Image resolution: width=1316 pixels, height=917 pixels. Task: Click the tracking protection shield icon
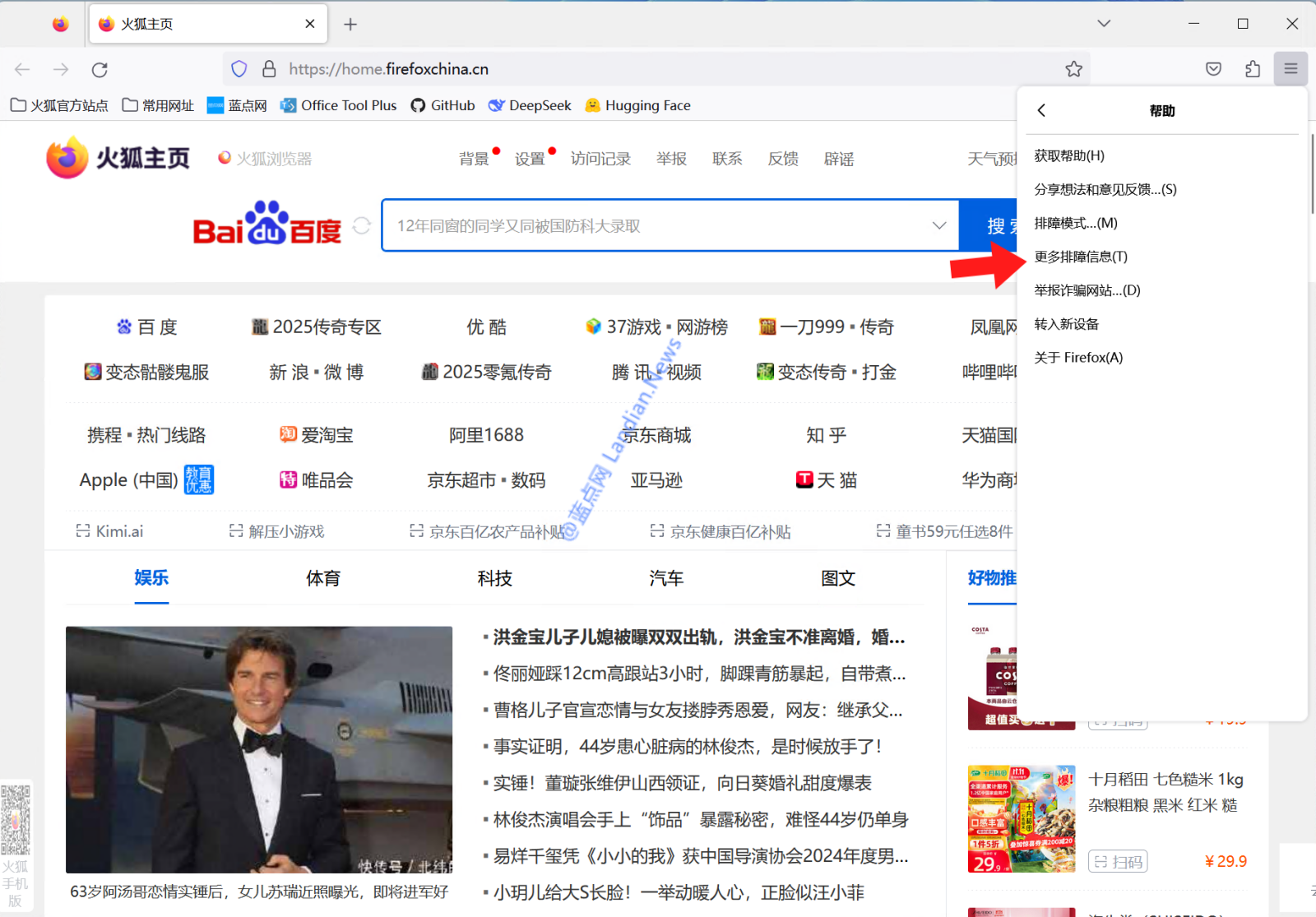239,69
